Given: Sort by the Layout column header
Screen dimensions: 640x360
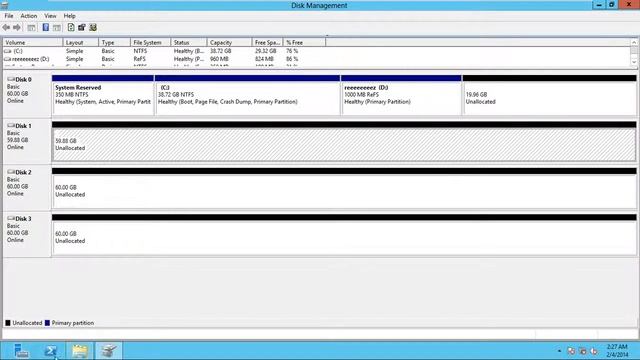Looking at the screenshot, I should [81, 42].
